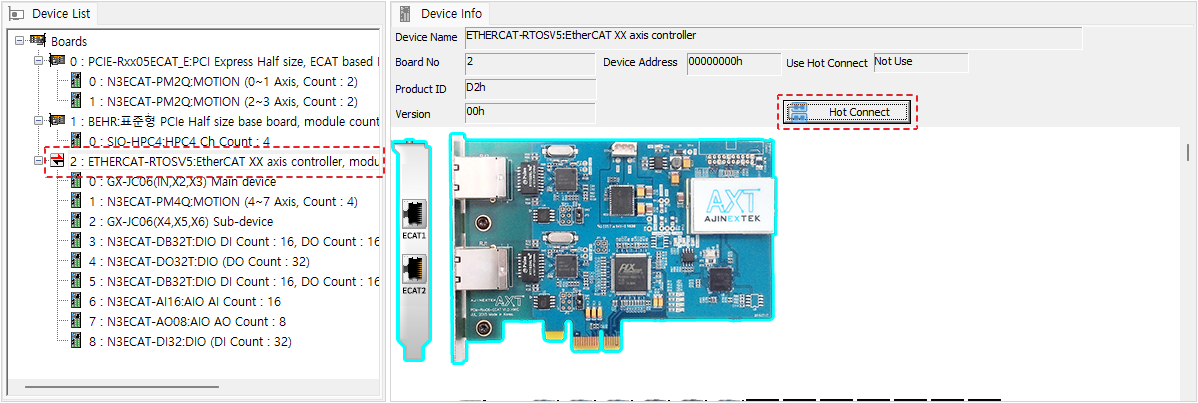This screenshot has height=403, width=1198.
Task: Click the Product ID field
Action: coord(529,89)
